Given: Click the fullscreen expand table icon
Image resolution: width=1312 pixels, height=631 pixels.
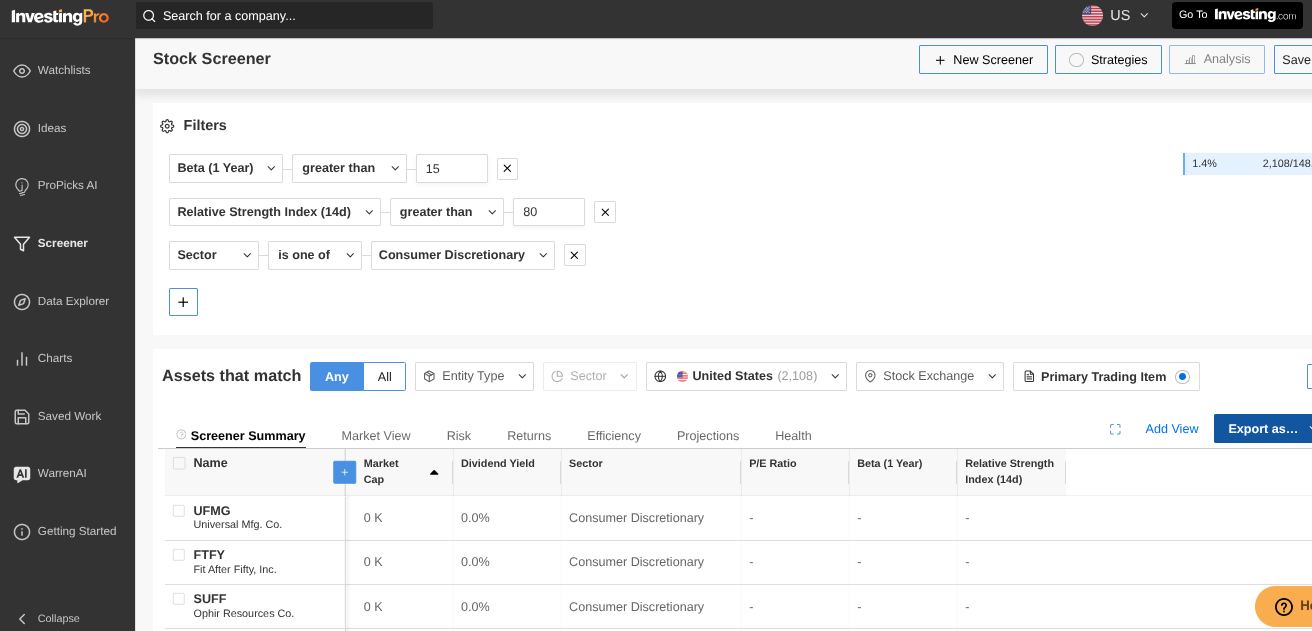Looking at the screenshot, I should [1115, 429].
